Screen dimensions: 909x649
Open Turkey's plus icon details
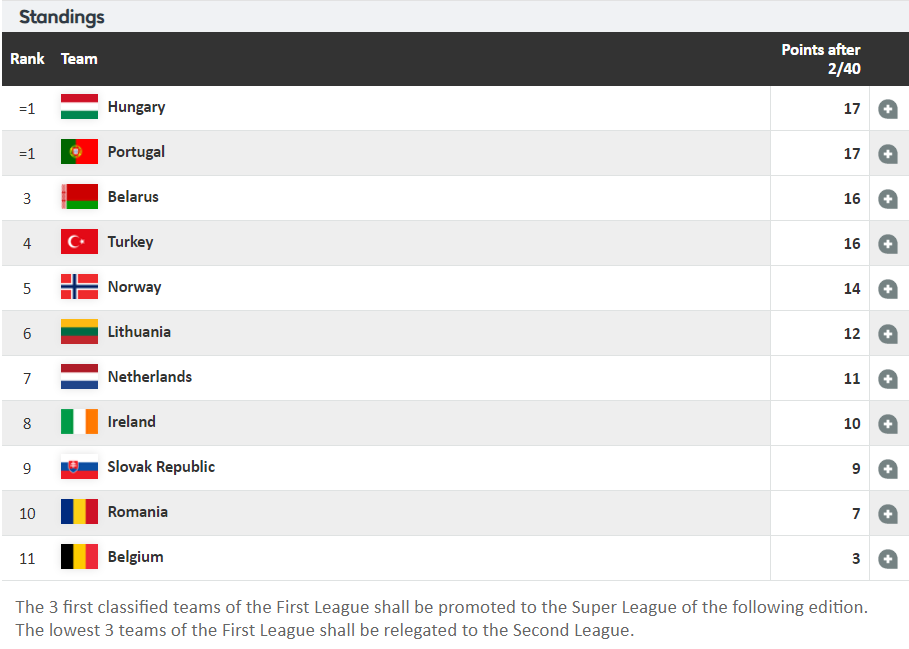coord(888,244)
